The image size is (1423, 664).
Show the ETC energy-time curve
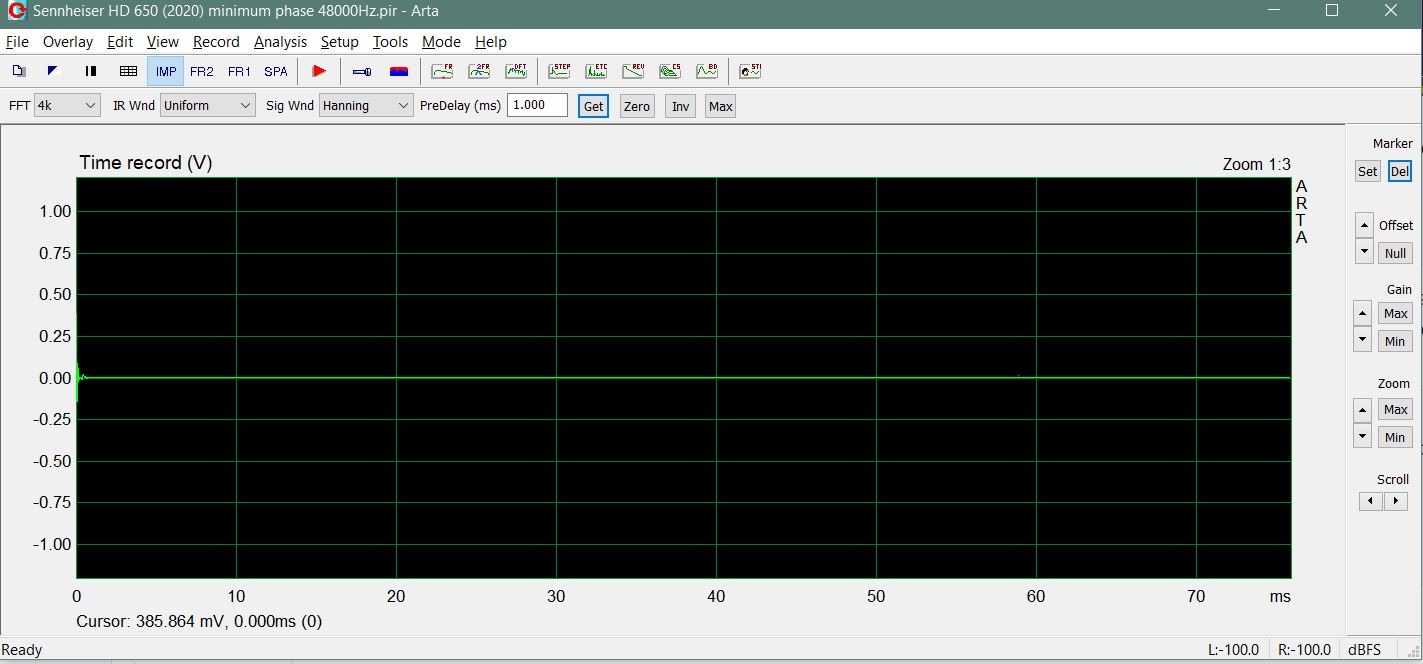click(596, 71)
